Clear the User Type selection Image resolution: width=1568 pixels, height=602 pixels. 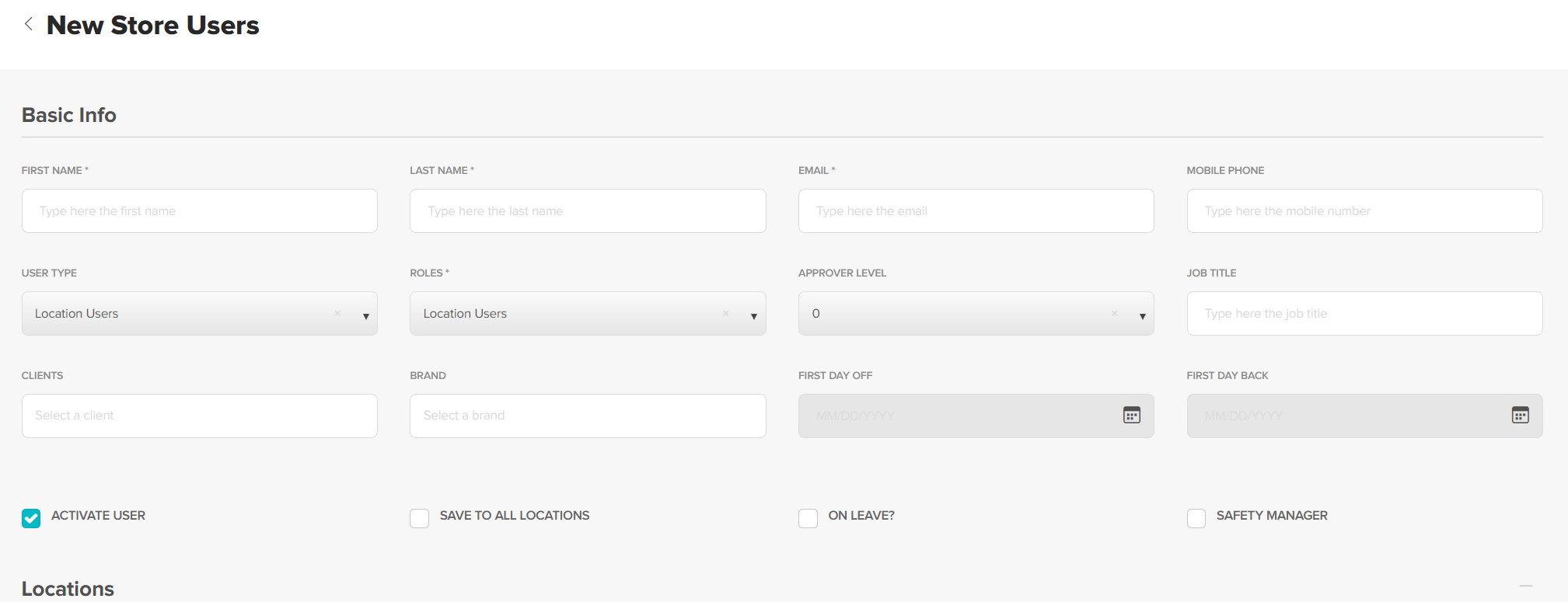coord(337,313)
